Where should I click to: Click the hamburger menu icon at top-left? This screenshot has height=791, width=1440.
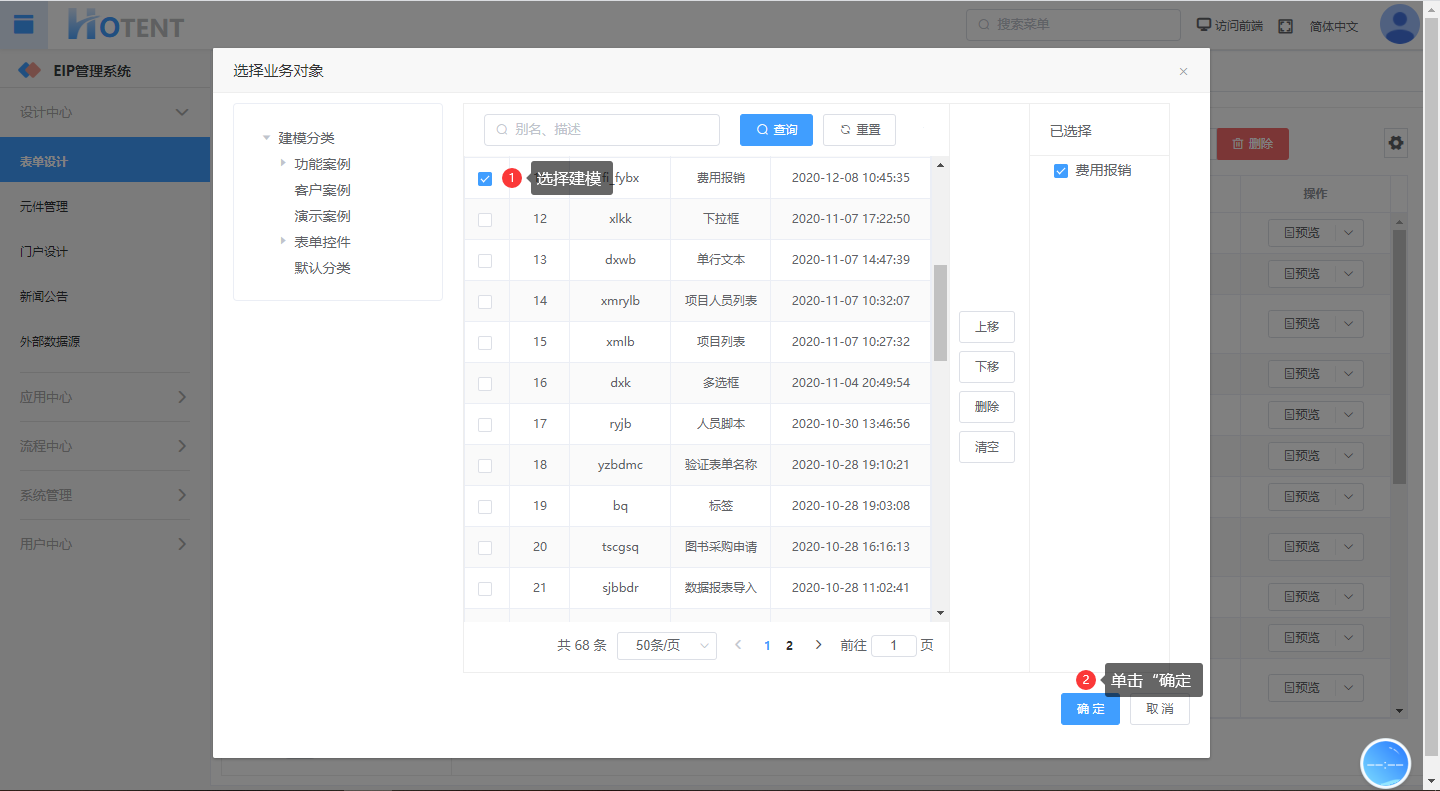[23, 25]
